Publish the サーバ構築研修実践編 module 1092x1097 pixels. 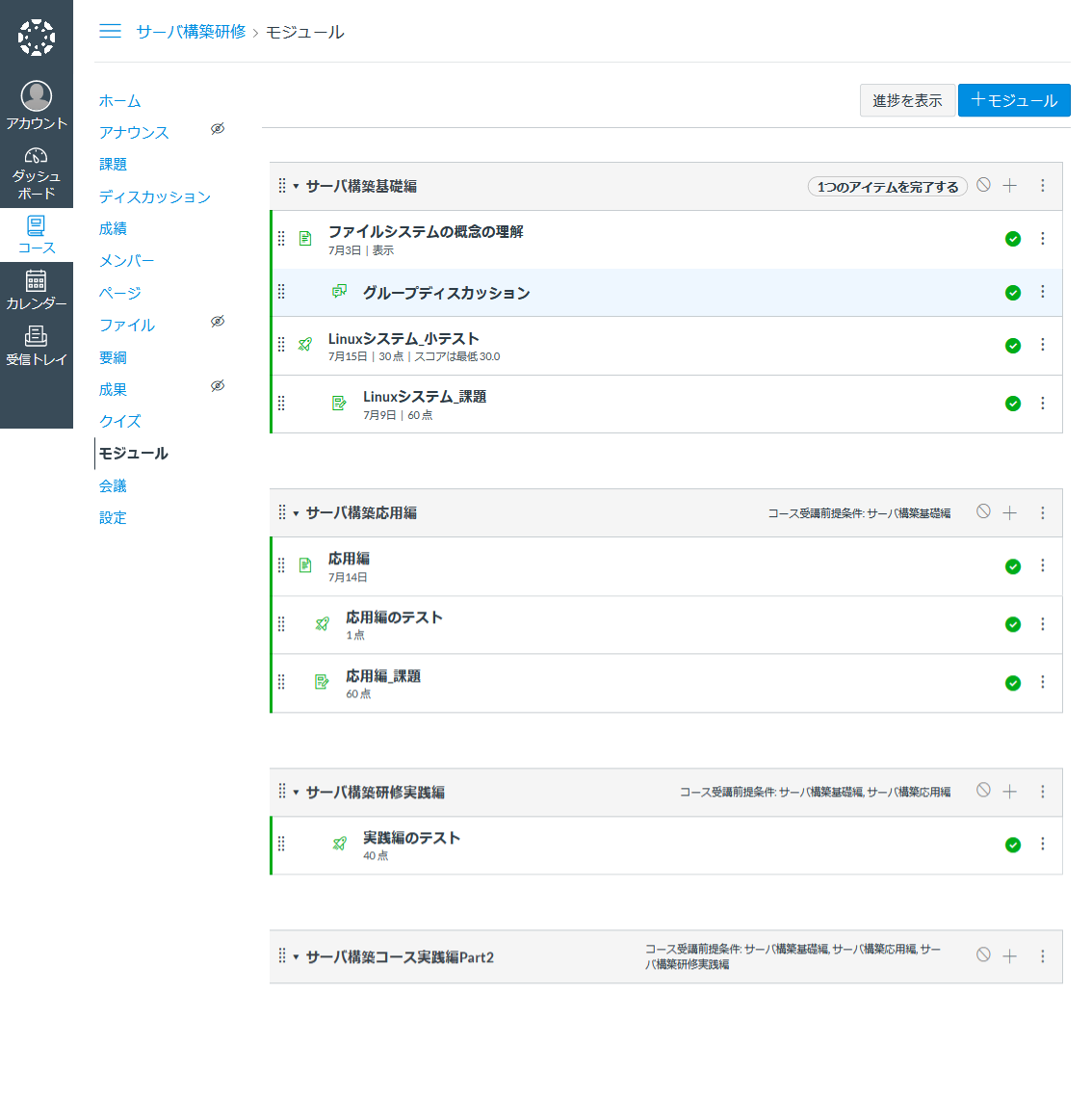(983, 790)
